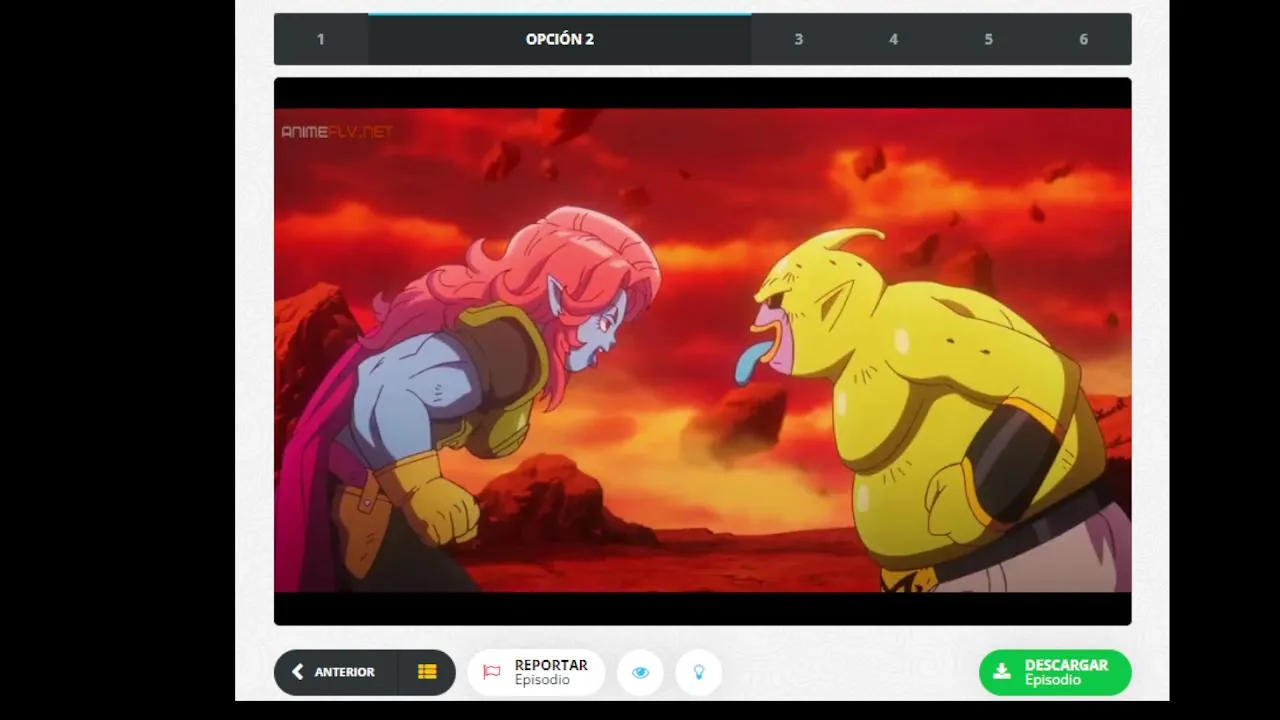
Task: Toggle the light bulb lights-off mode
Action: (x=699, y=672)
